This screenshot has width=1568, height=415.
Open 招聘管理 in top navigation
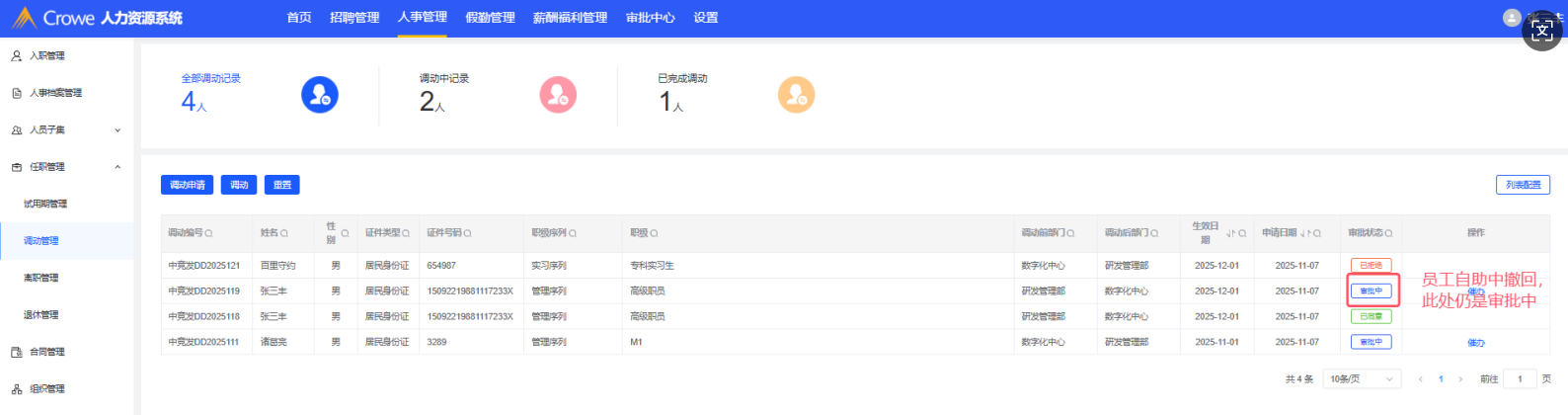[354, 18]
